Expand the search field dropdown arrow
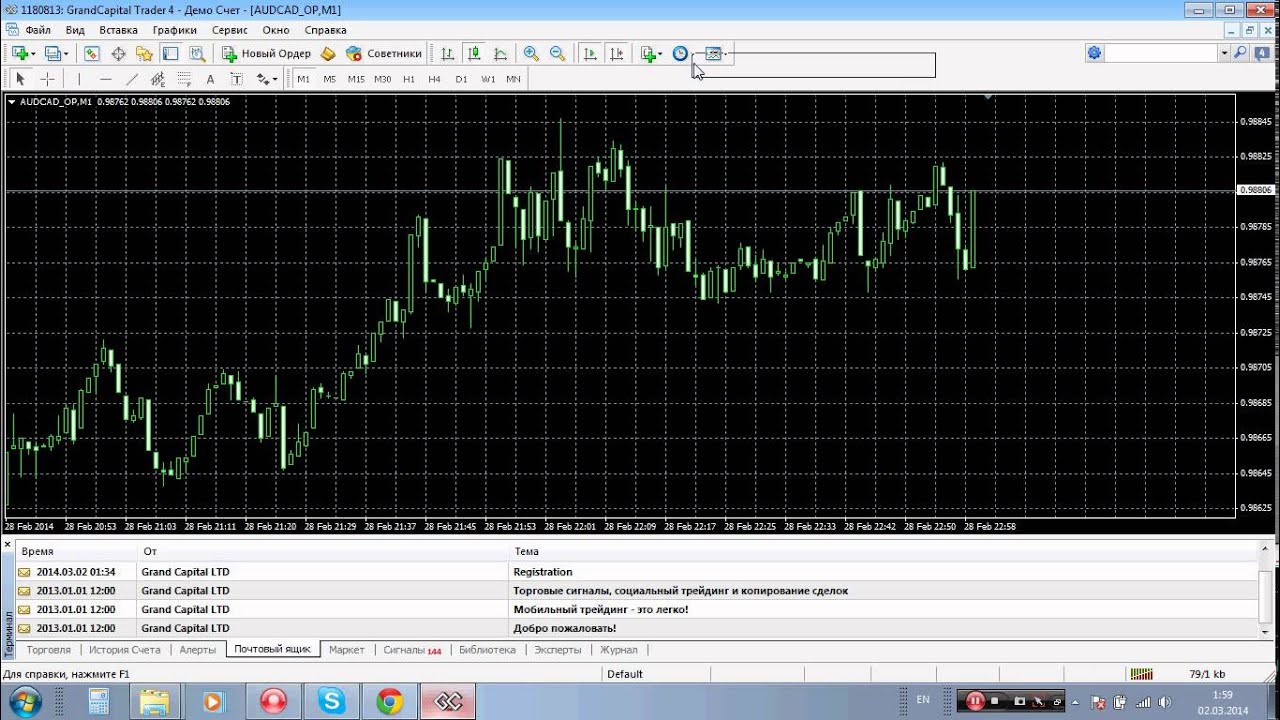Viewport: 1280px width, 720px height. coord(1224,53)
